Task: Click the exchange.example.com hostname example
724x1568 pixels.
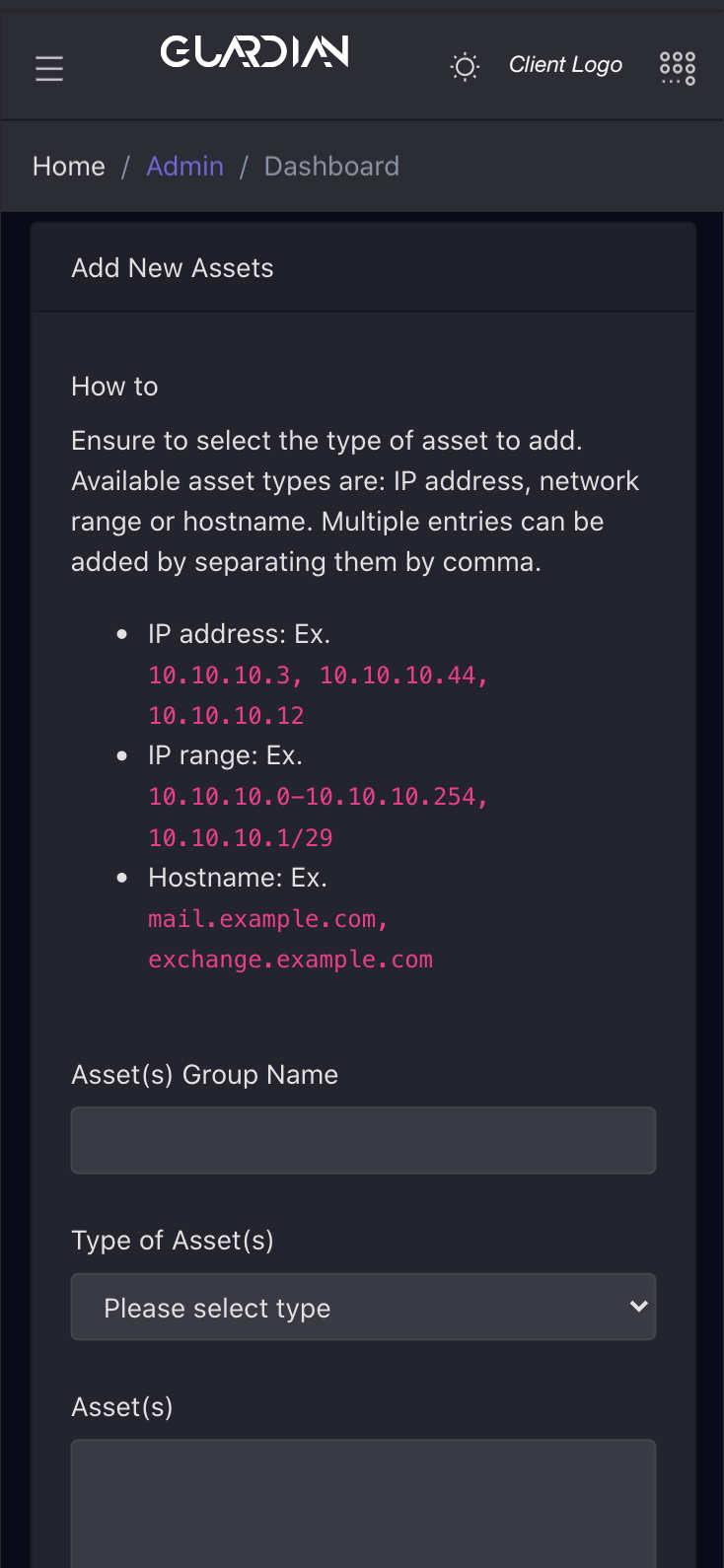Action: coord(290,960)
